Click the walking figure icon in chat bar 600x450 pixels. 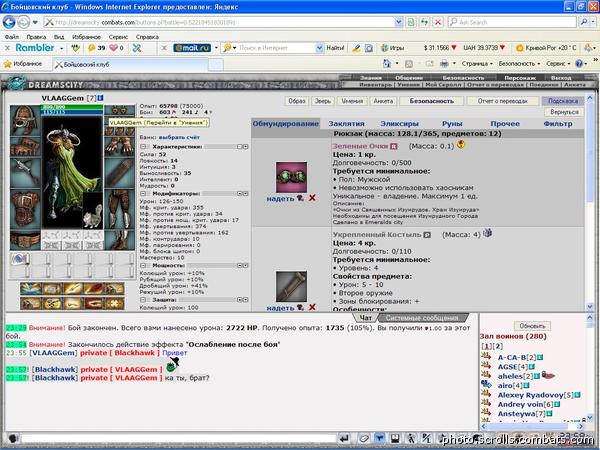[411, 439]
